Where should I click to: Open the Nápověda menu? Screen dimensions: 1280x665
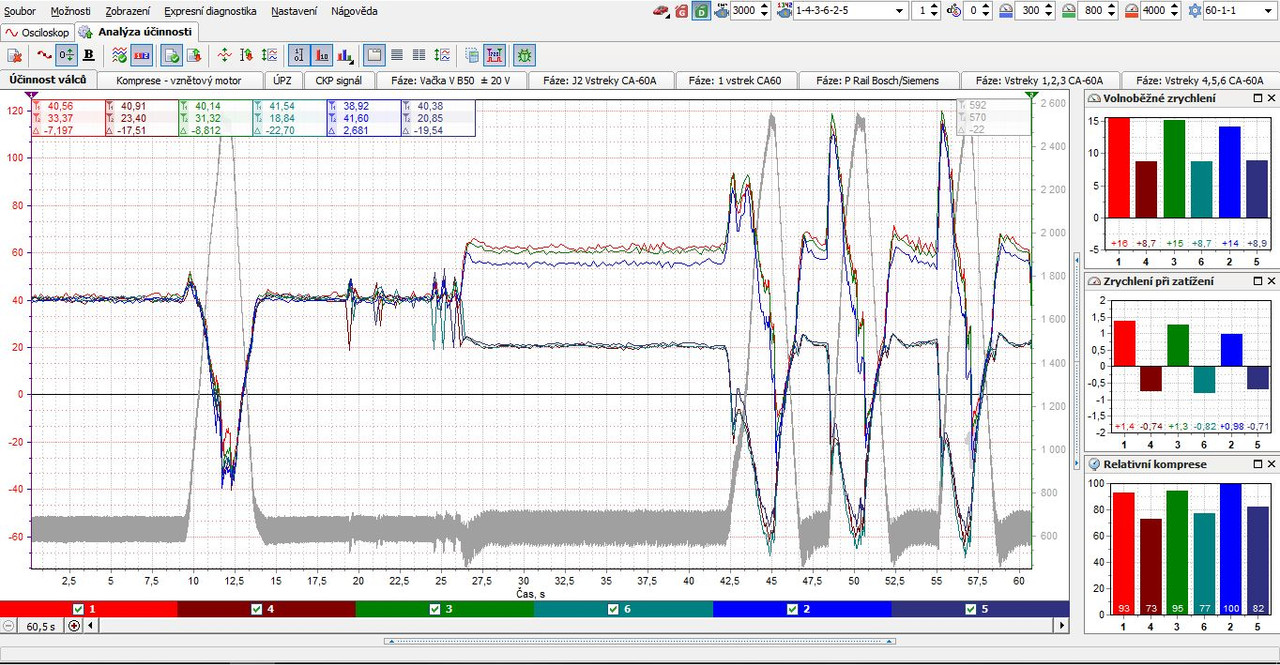tap(354, 11)
